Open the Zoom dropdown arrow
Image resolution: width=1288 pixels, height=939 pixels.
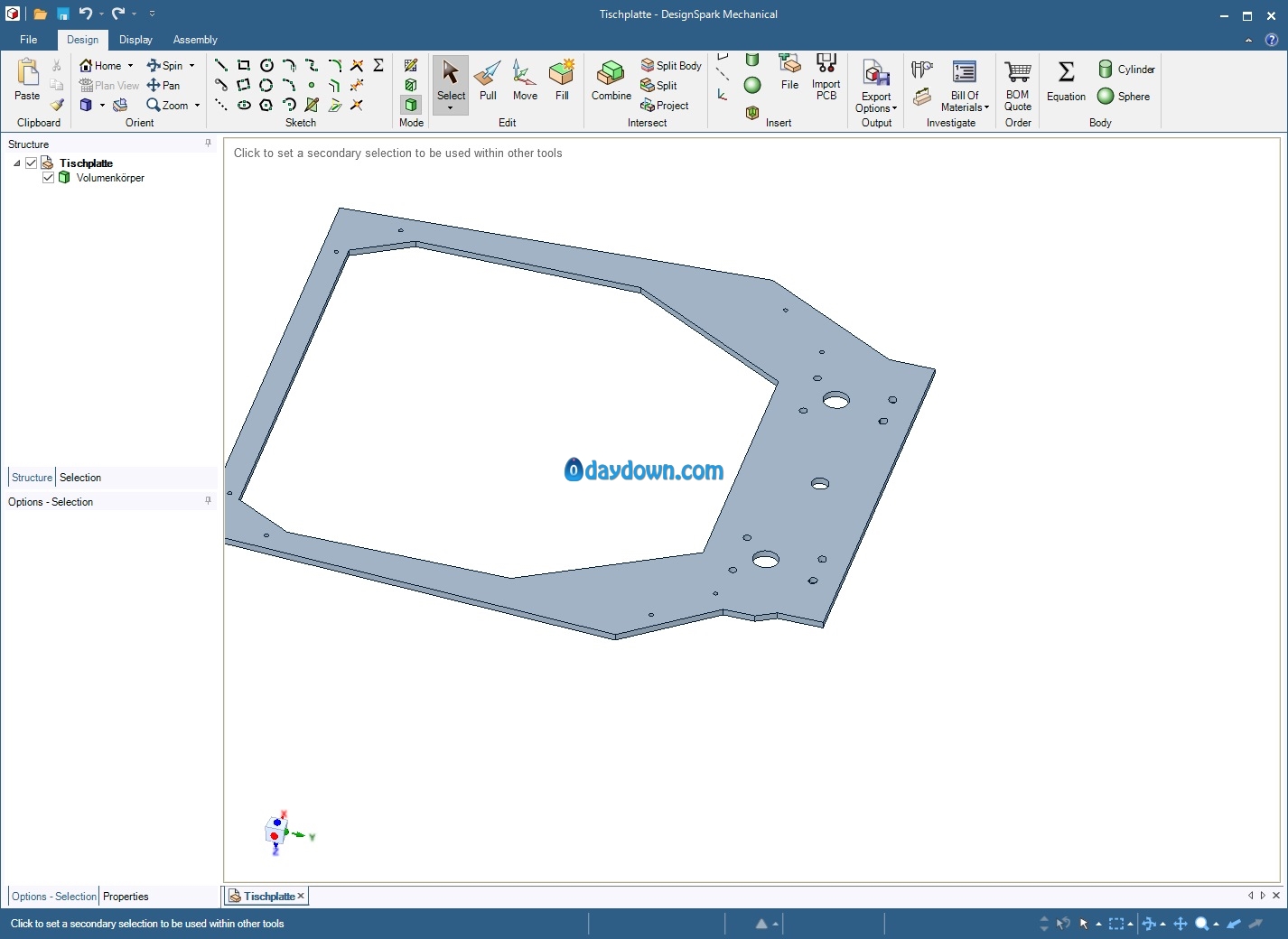tap(197, 105)
